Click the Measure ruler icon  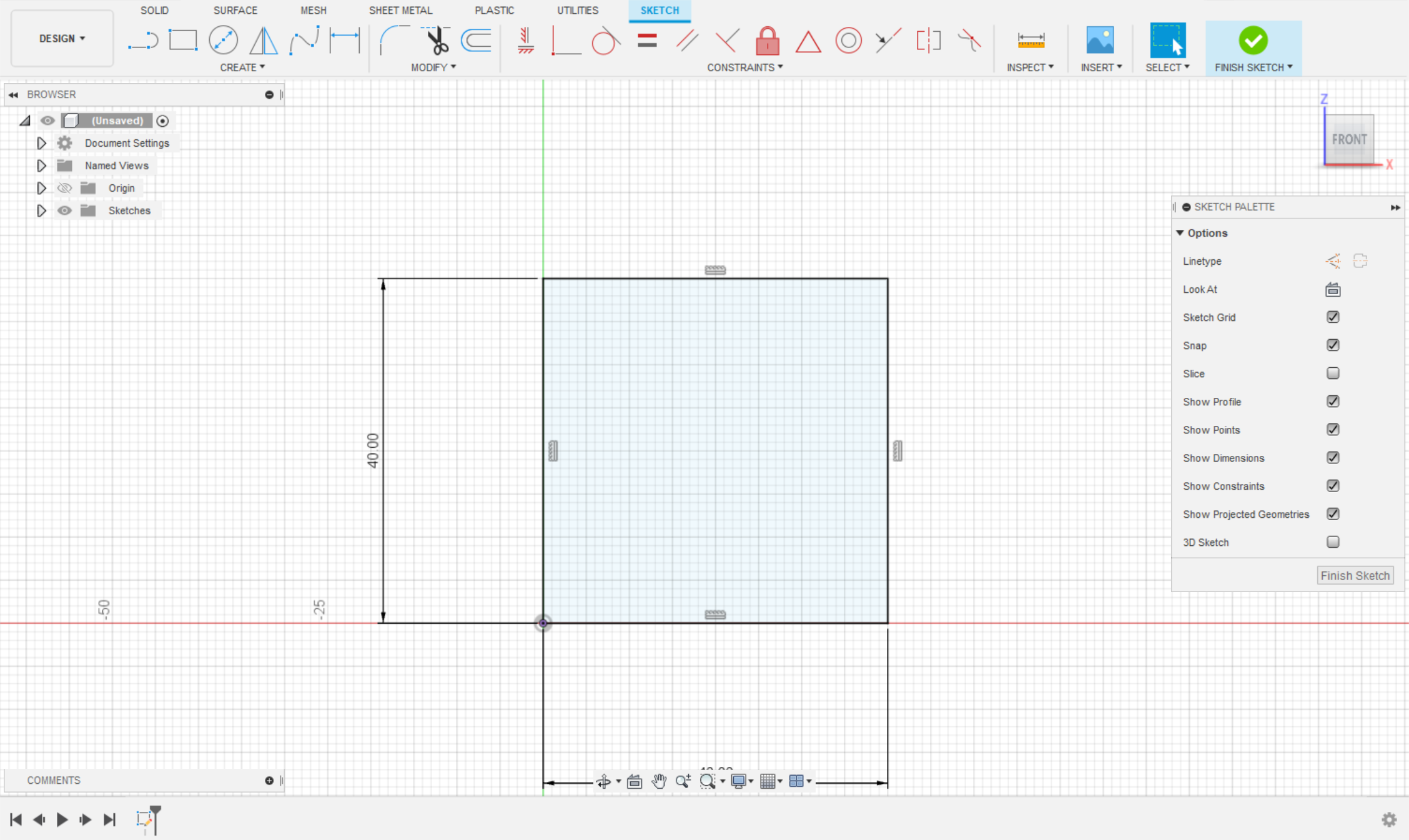pos(1031,41)
